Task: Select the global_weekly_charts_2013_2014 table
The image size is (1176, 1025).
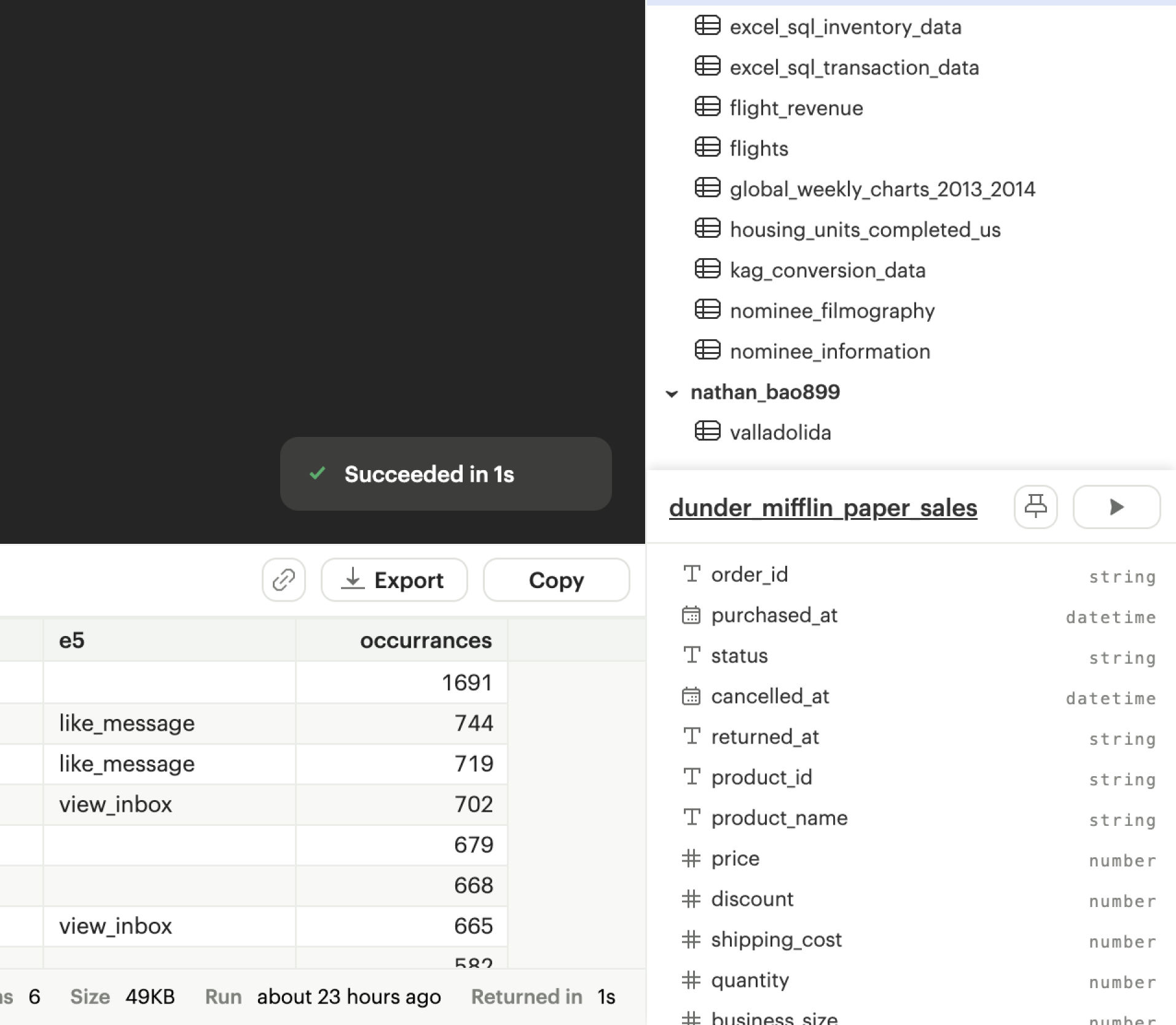Action: coord(882,189)
